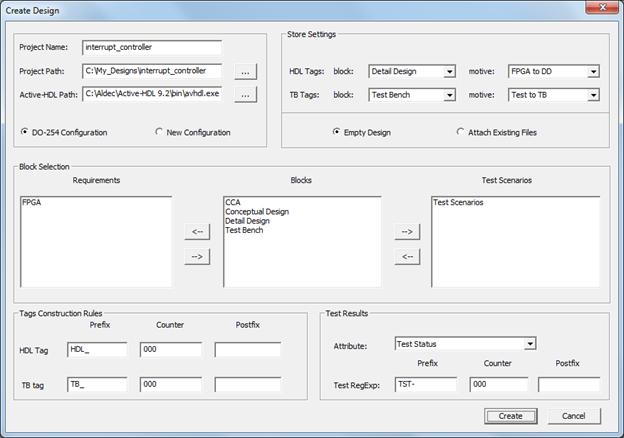
Task: Move block to Test Scenarios with right arrow
Action: tap(407, 232)
